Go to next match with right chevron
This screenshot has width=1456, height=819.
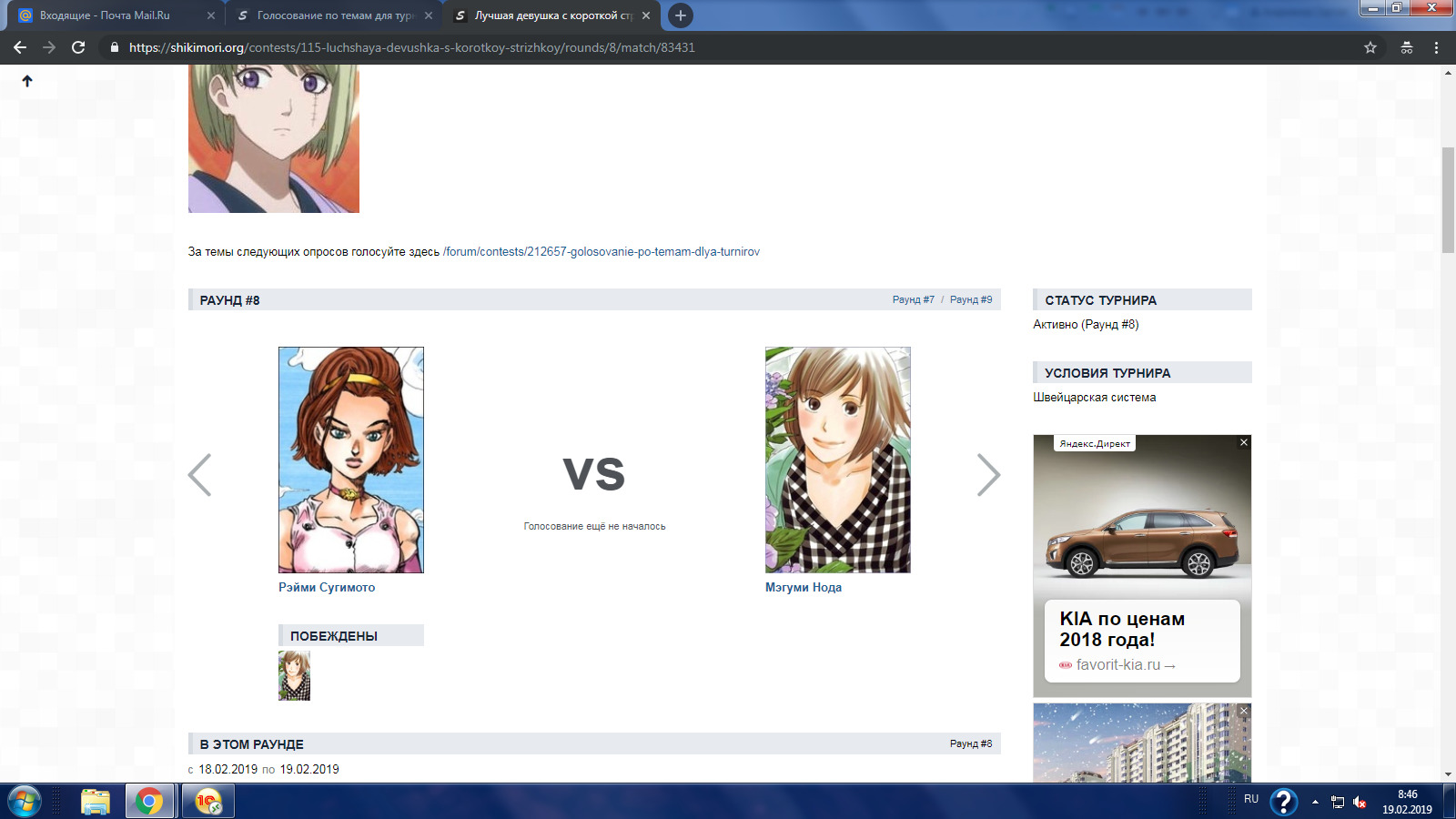coord(987,474)
